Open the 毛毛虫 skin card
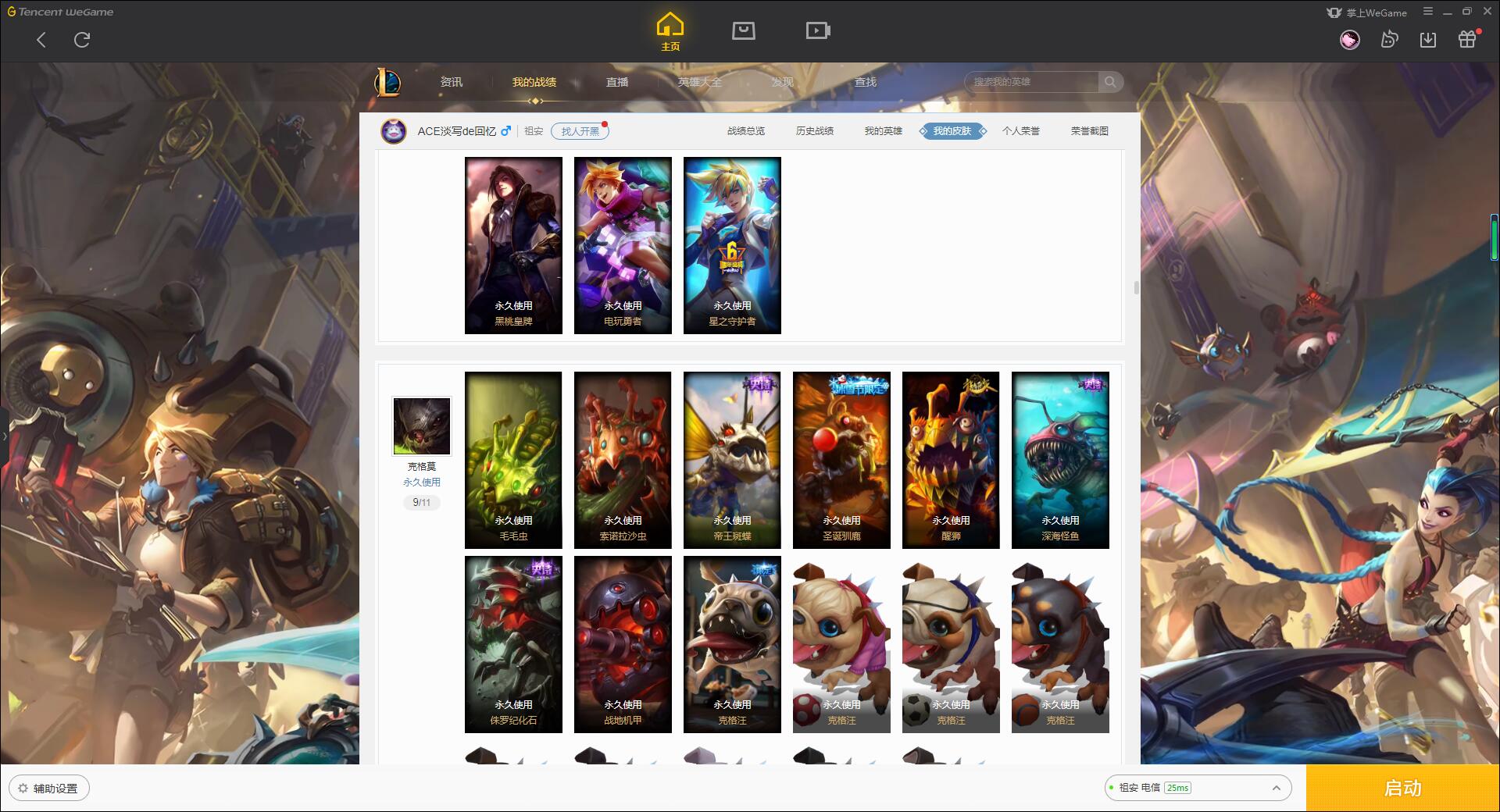This screenshot has width=1500, height=812. point(513,460)
